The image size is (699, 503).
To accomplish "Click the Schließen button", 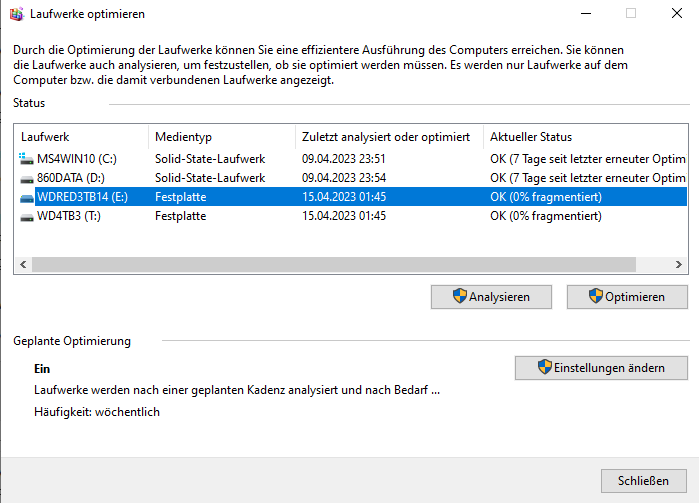I will (644, 481).
